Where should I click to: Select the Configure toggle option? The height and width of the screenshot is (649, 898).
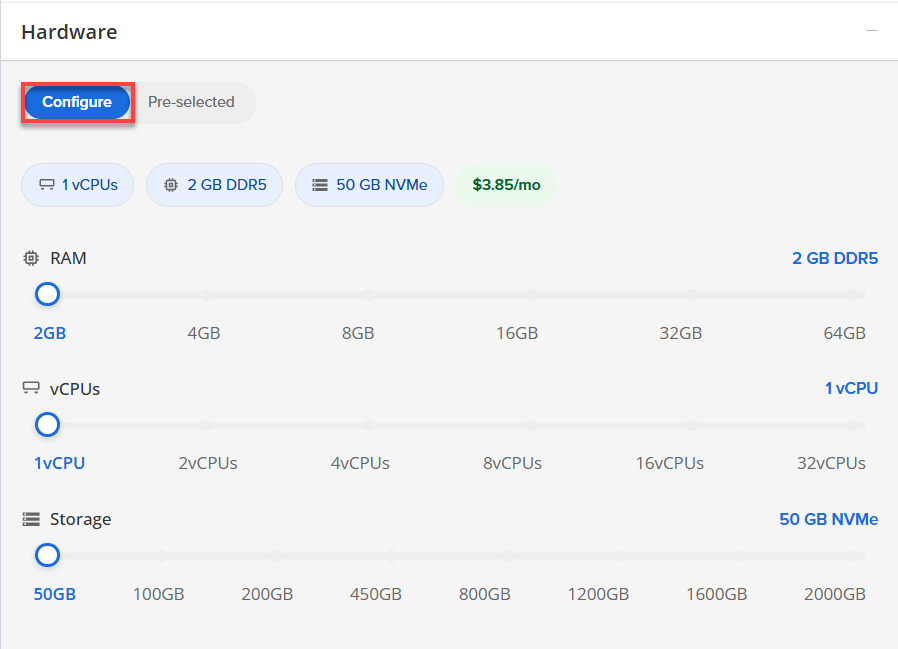pyautogui.click(x=77, y=102)
